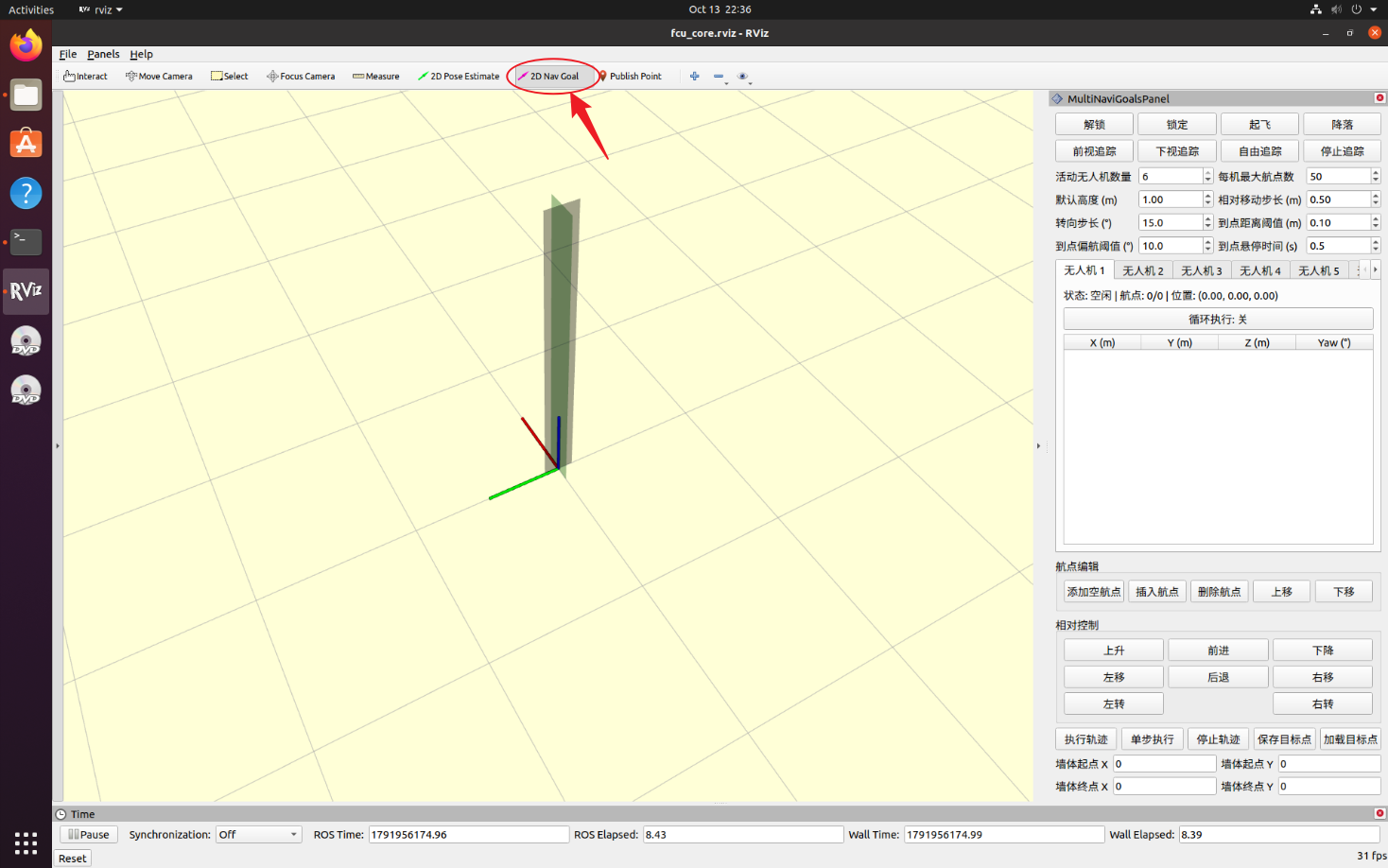The image size is (1388, 868).
Task: Switch to 无人机 2 tab
Action: pyautogui.click(x=1142, y=270)
